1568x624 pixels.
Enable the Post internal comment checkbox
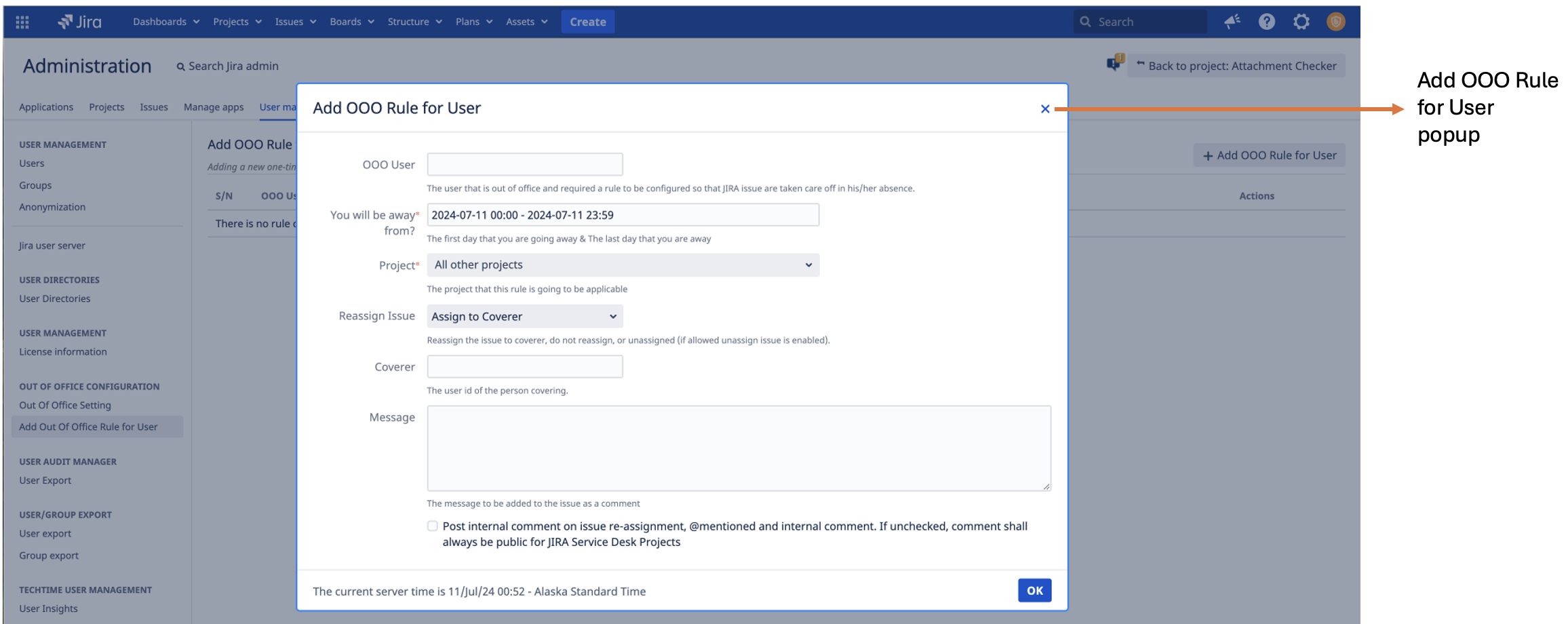[433, 526]
